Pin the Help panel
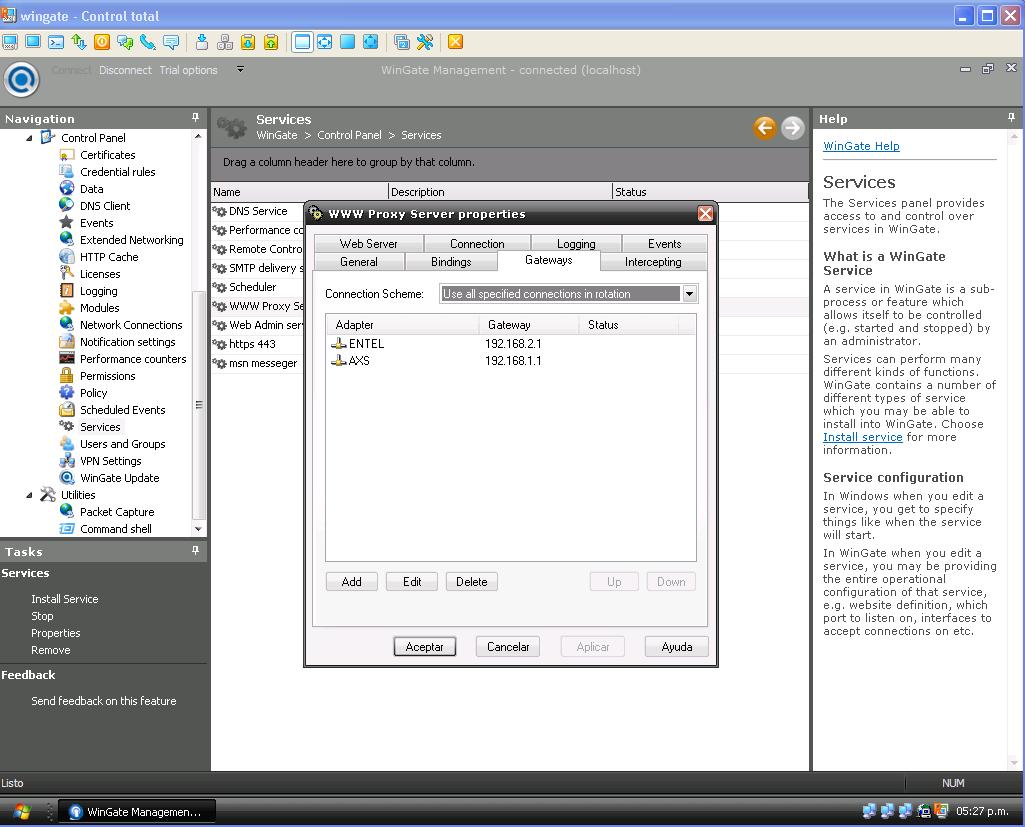 pyautogui.click(x=1011, y=118)
